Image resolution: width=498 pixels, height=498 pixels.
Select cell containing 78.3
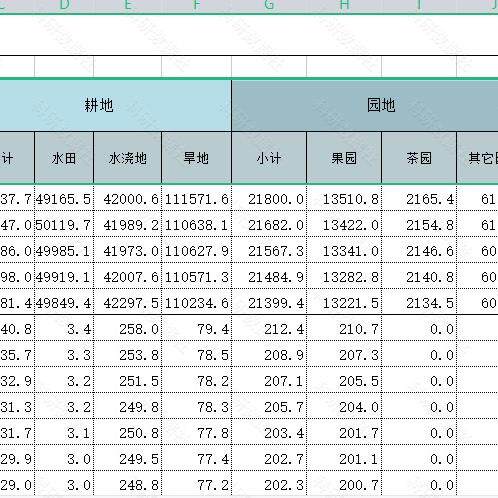(x=196, y=406)
